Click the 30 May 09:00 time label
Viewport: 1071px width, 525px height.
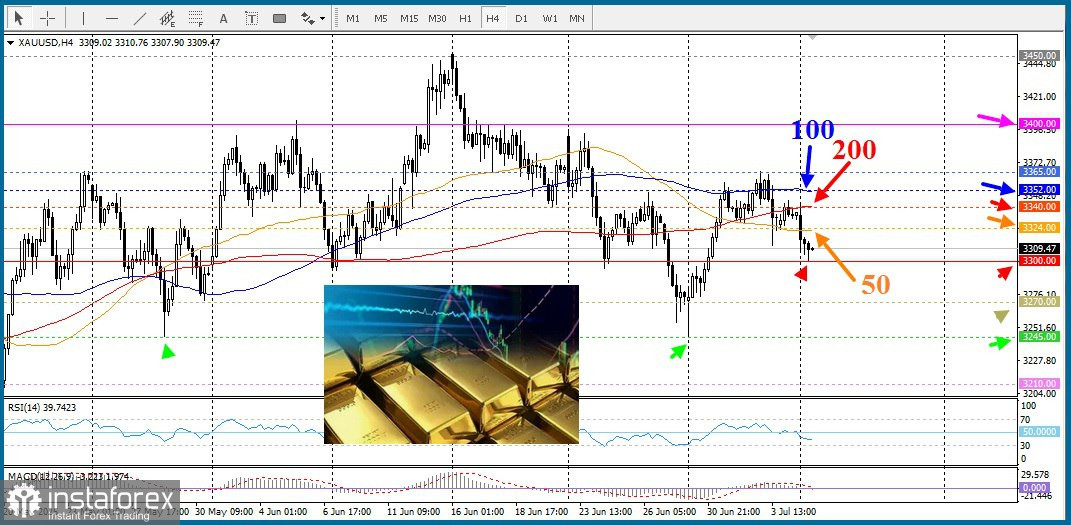tap(223, 511)
